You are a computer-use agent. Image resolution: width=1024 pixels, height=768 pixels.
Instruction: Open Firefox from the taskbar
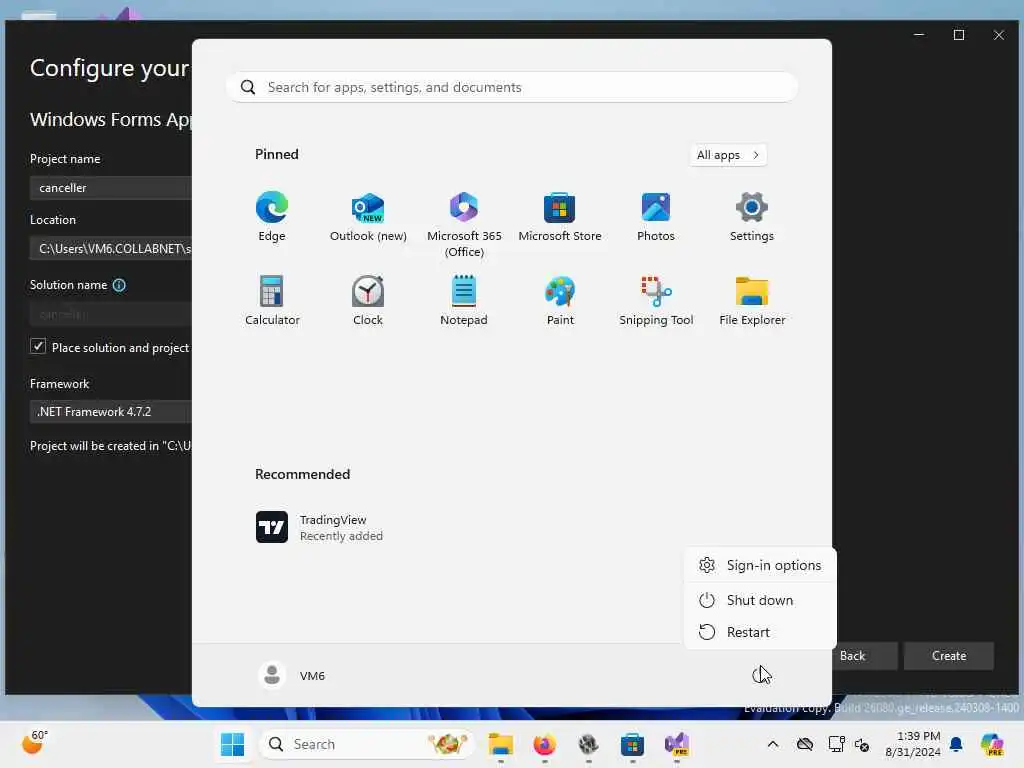[545, 744]
